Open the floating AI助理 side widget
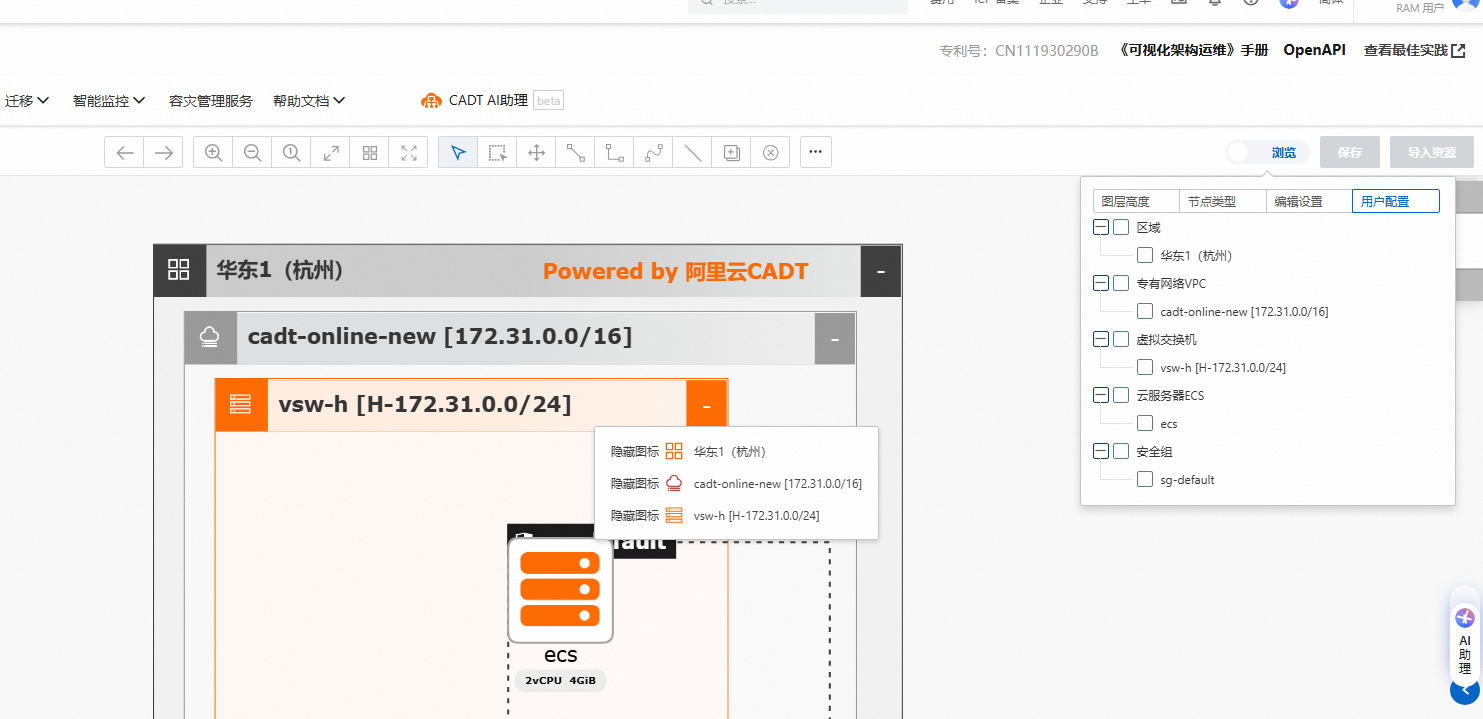 pos(1465,643)
